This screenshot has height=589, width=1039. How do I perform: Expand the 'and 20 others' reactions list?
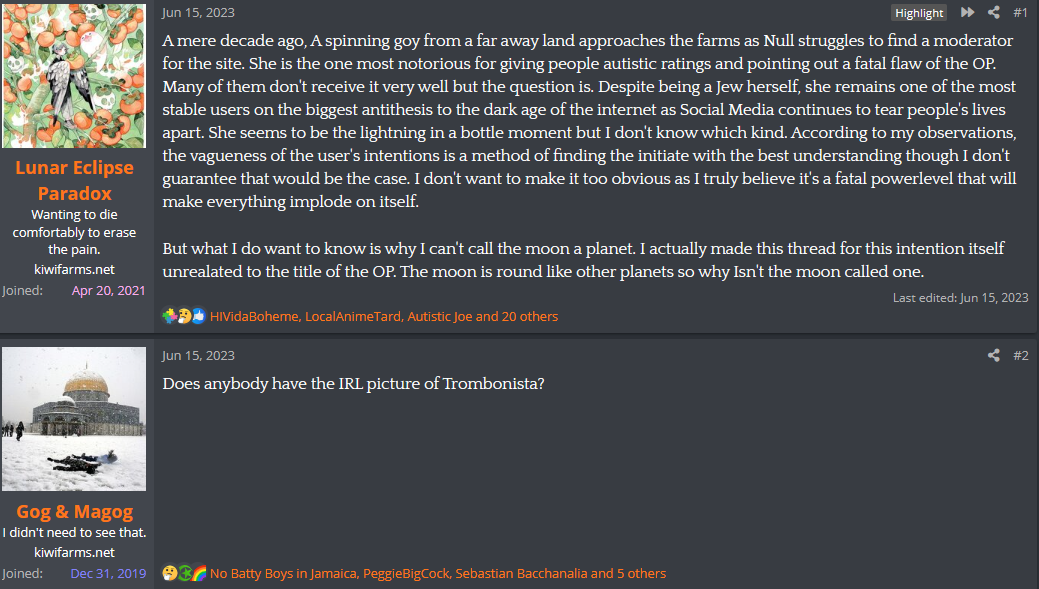point(516,316)
